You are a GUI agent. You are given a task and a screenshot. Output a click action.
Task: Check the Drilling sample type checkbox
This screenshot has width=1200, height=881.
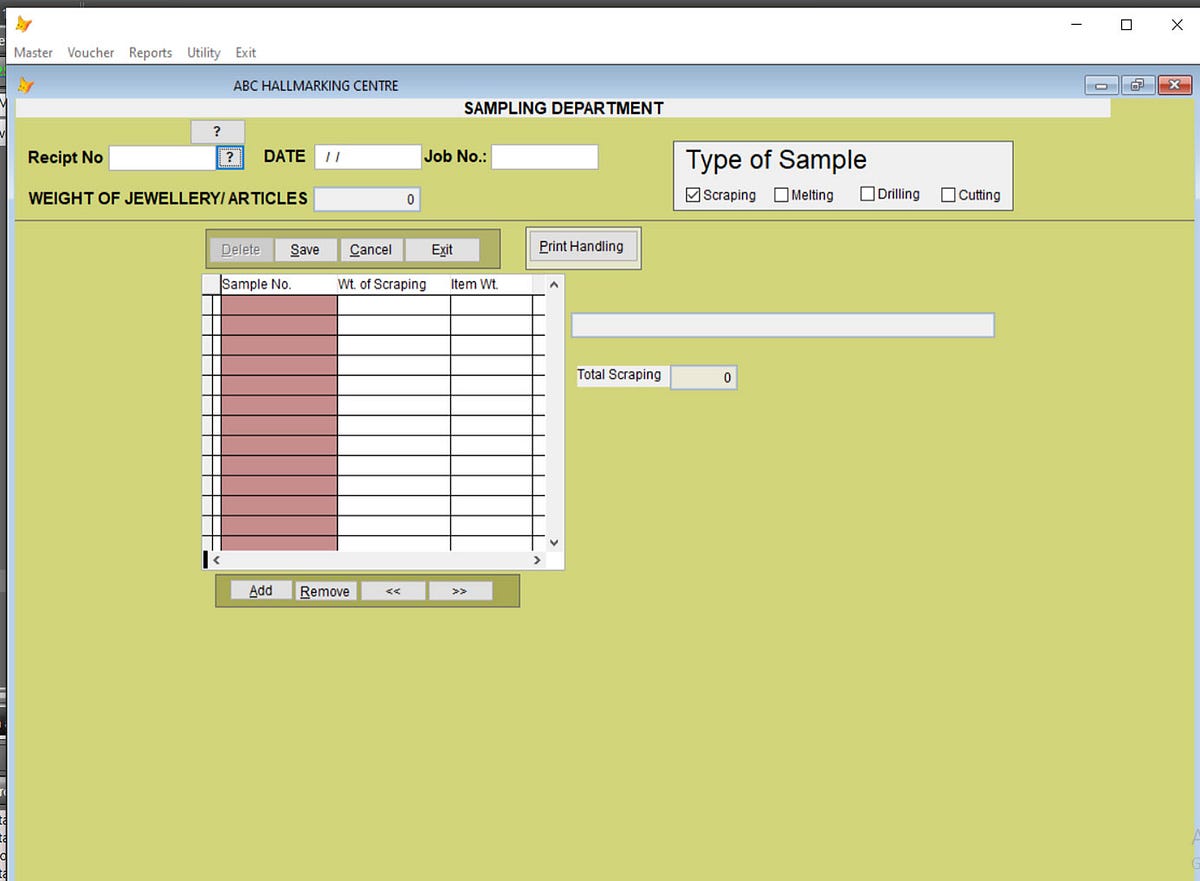click(x=867, y=194)
